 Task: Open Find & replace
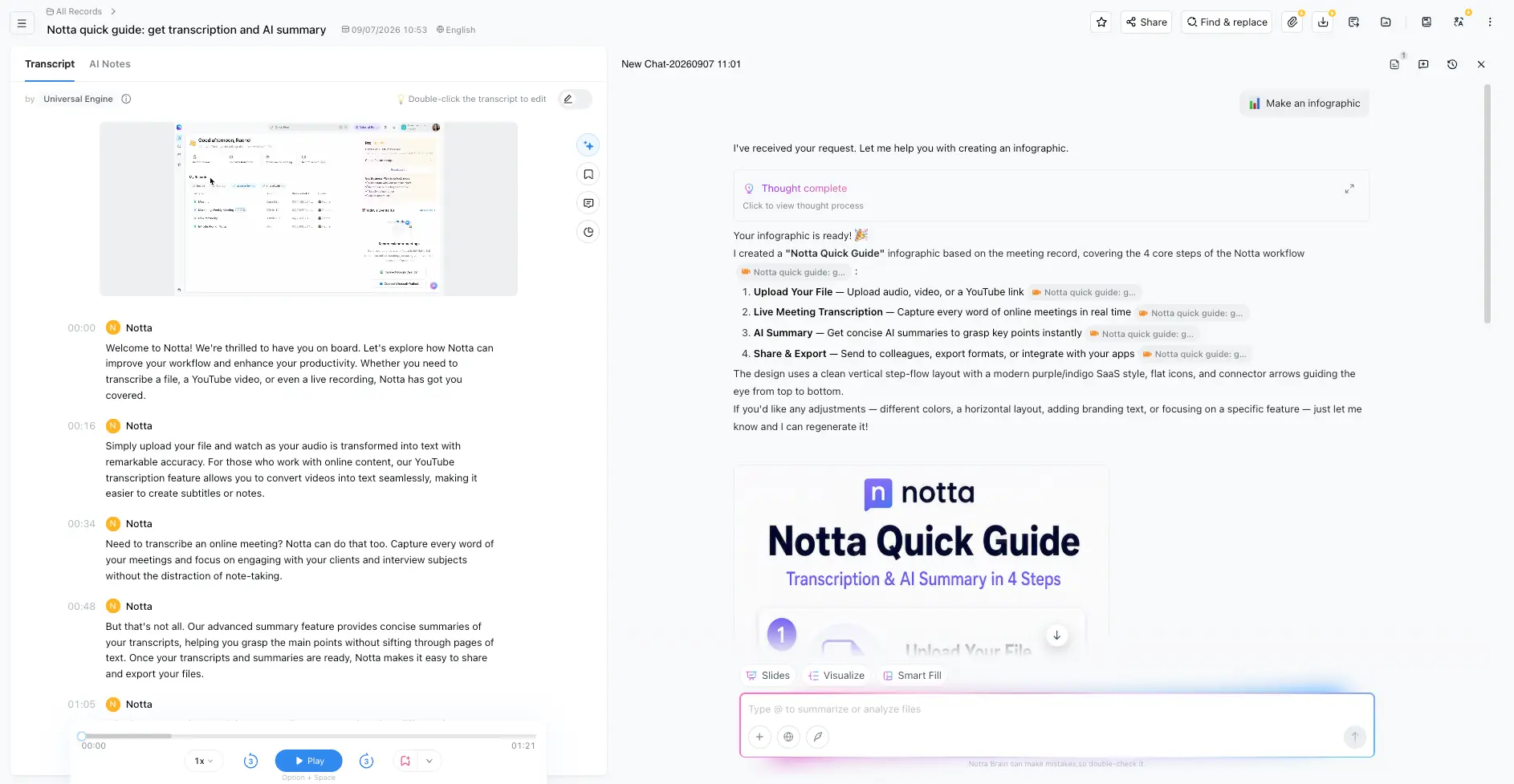[1227, 22]
